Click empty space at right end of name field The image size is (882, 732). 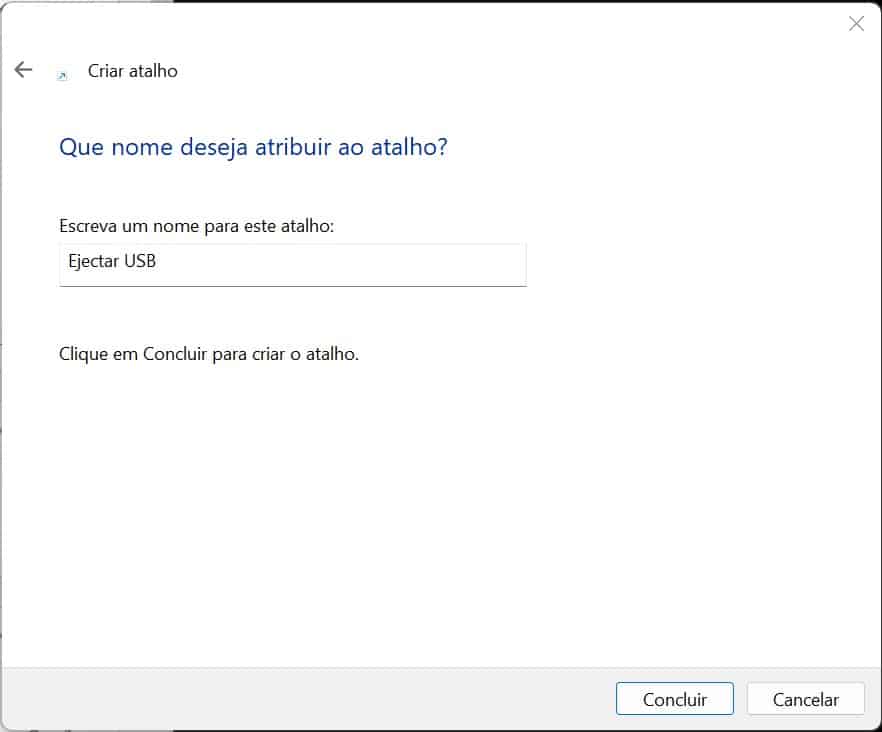pyautogui.click(x=480, y=264)
